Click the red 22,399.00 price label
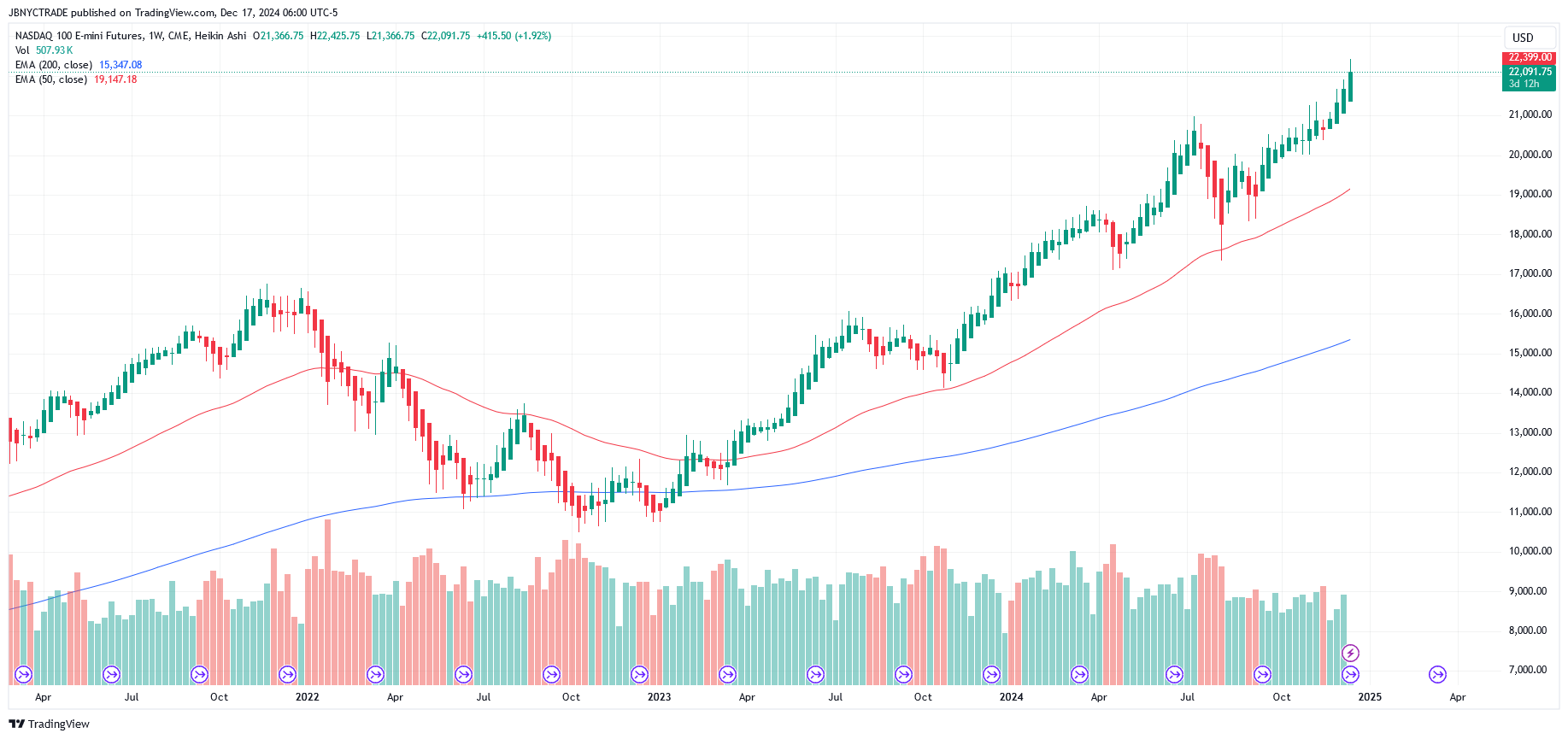This screenshot has width=1568, height=739. point(1529,57)
